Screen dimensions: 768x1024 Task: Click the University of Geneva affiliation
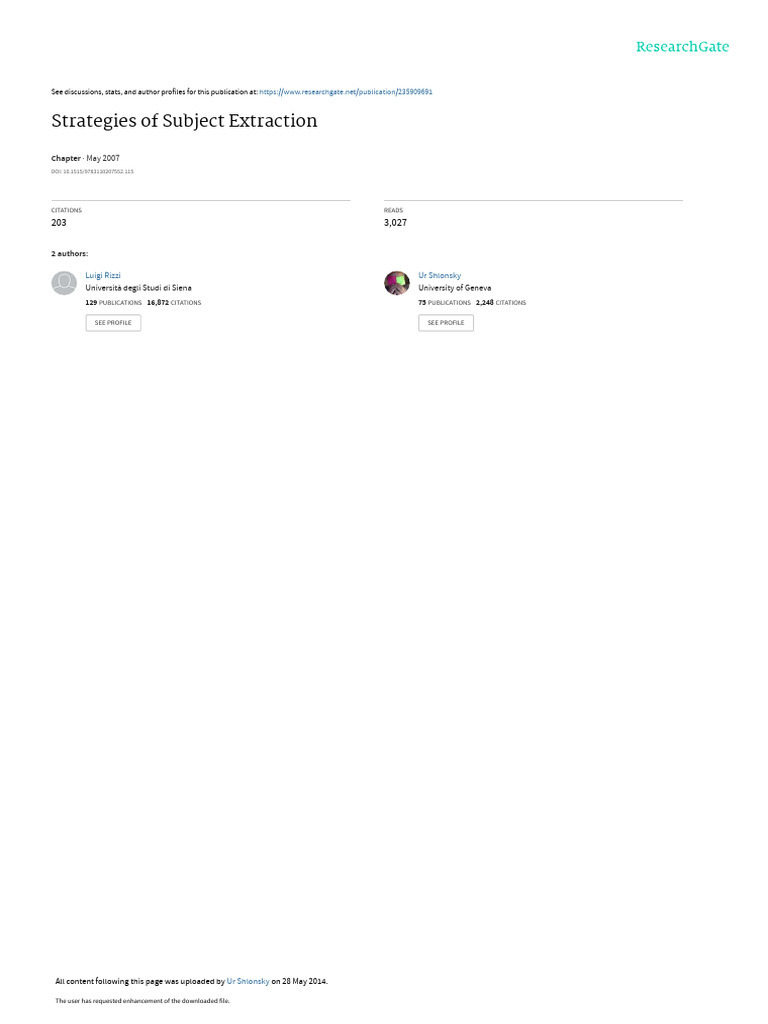(x=455, y=288)
